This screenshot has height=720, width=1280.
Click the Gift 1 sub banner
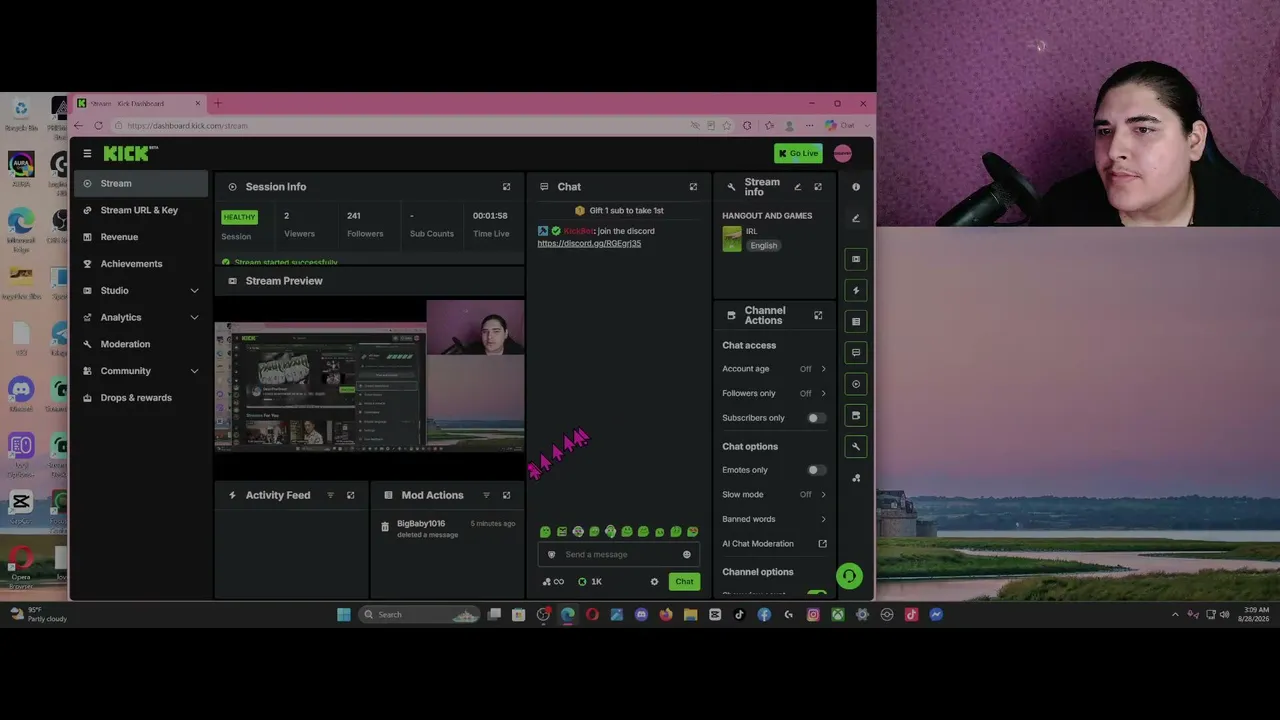pos(619,210)
